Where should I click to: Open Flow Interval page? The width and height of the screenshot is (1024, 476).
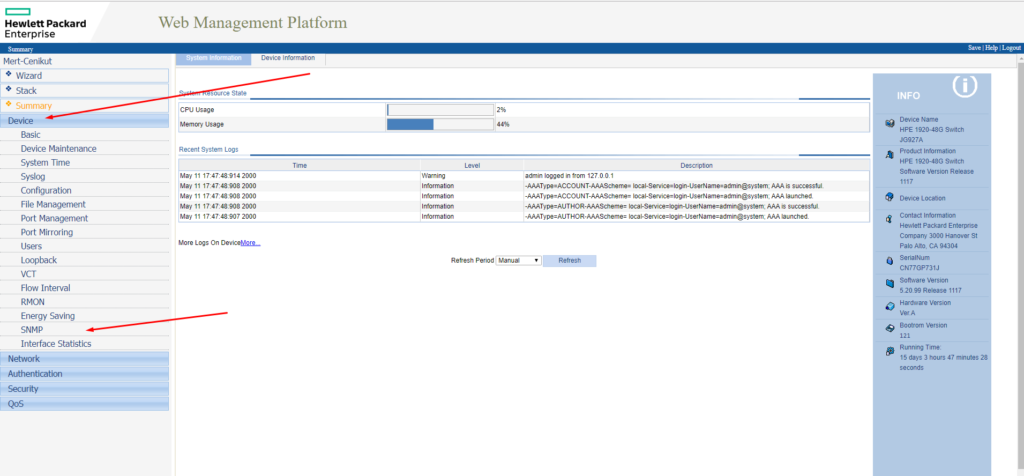[45, 288]
